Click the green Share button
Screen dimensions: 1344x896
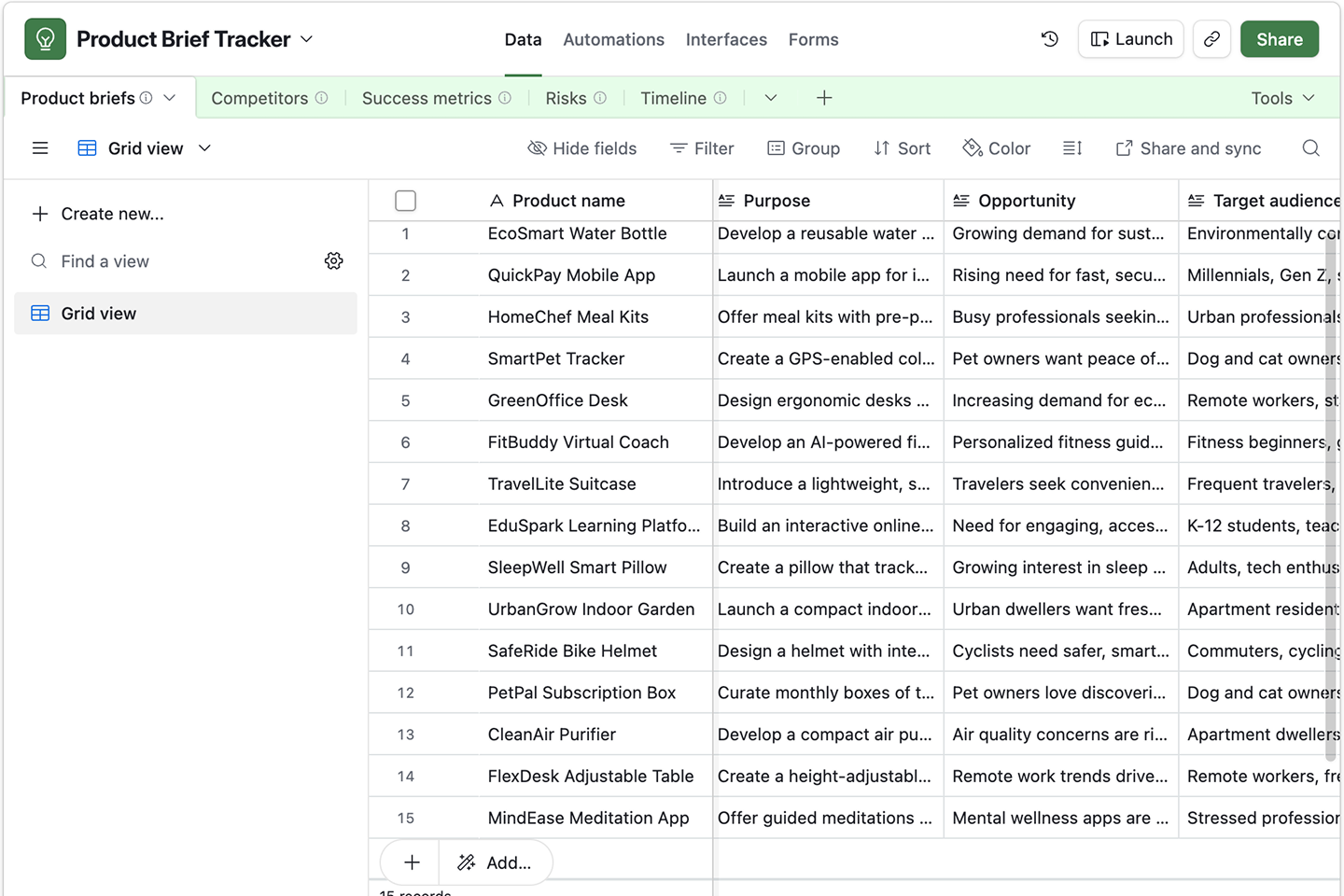1280,39
